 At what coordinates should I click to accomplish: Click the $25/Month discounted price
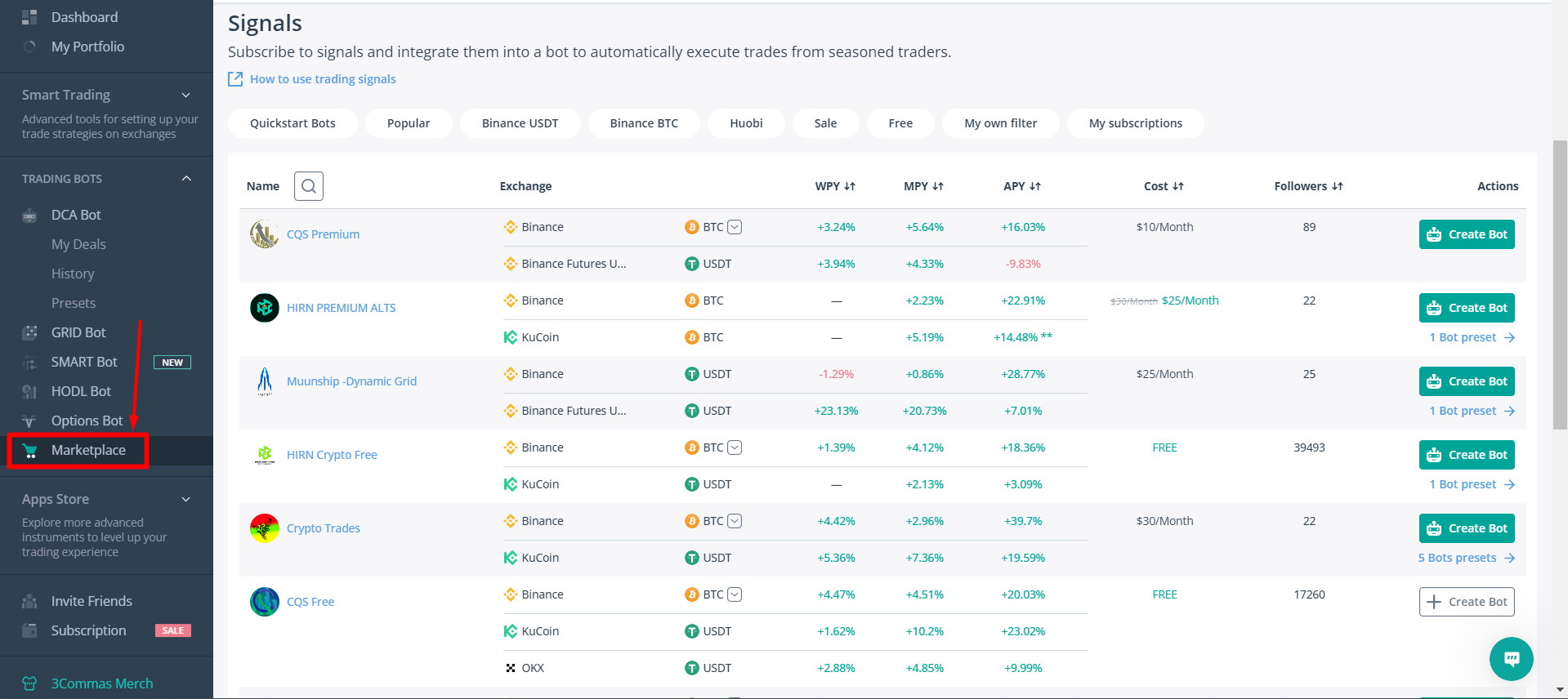click(1190, 301)
